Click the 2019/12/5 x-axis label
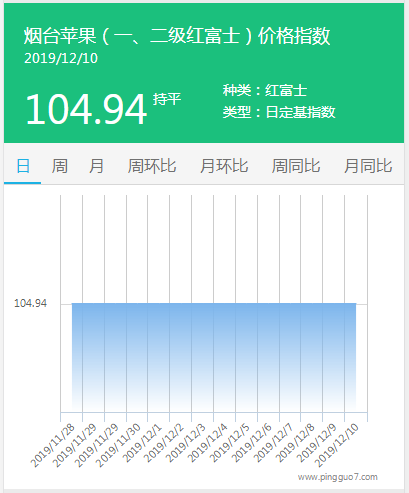 [x=230, y=443]
